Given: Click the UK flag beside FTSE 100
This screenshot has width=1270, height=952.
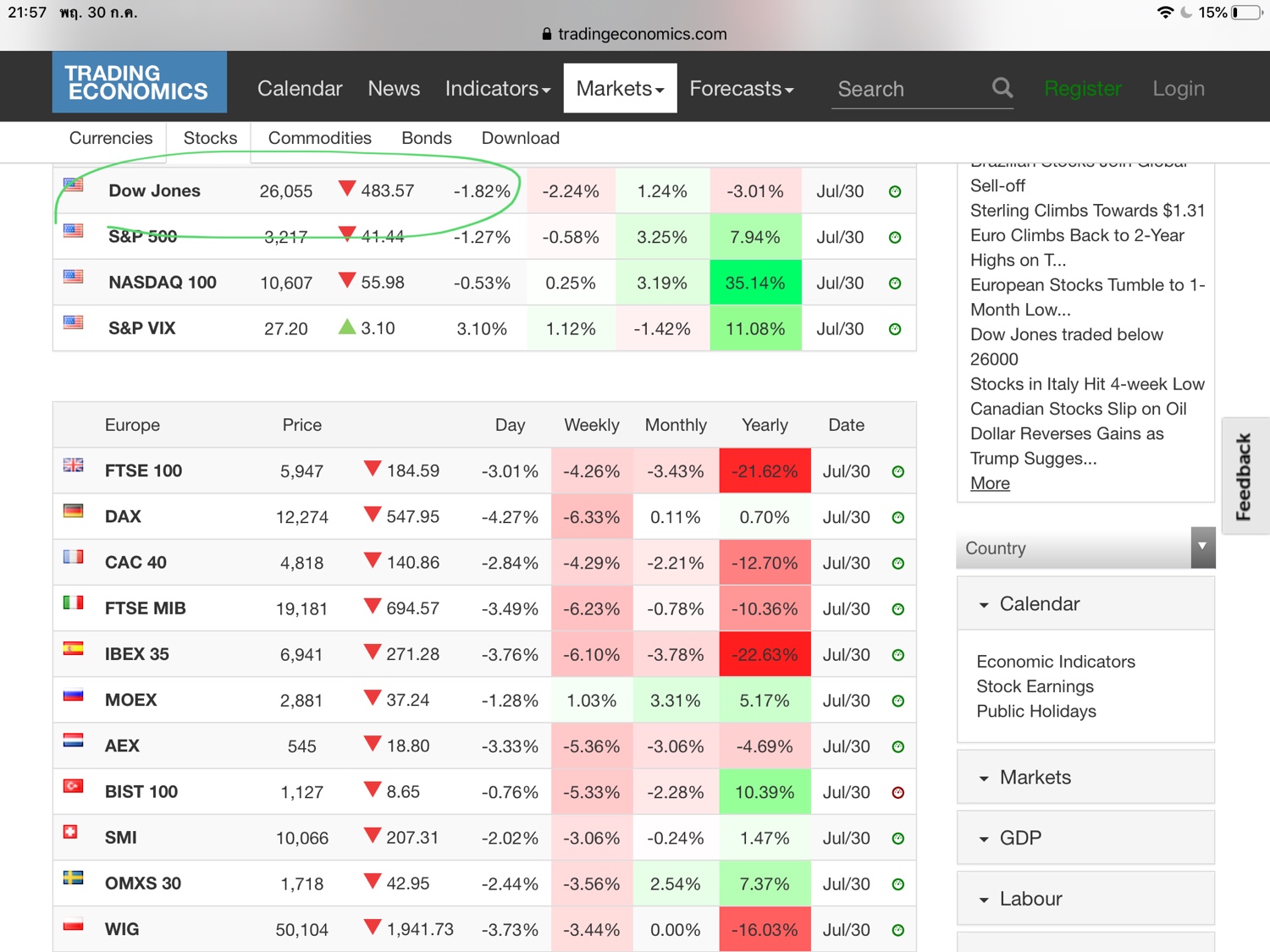Looking at the screenshot, I should [74, 465].
